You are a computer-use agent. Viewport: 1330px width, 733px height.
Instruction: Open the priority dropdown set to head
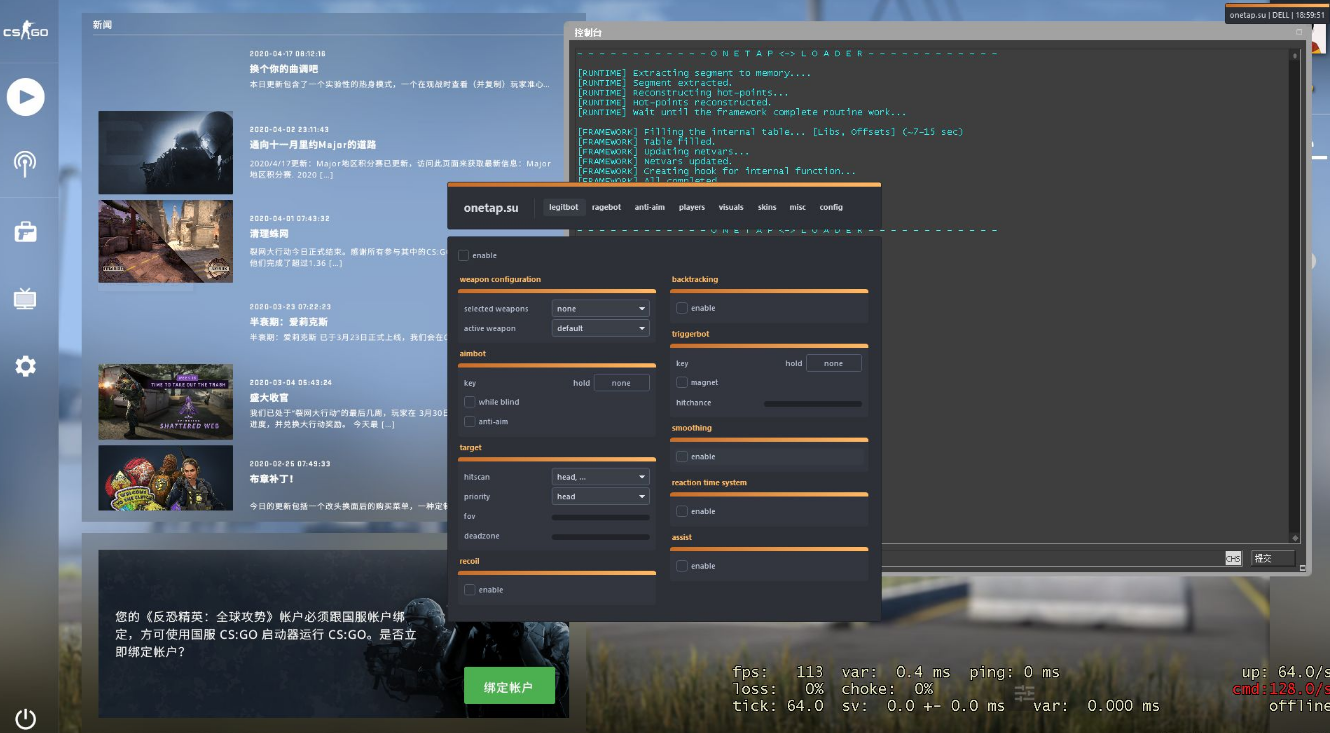point(601,496)
